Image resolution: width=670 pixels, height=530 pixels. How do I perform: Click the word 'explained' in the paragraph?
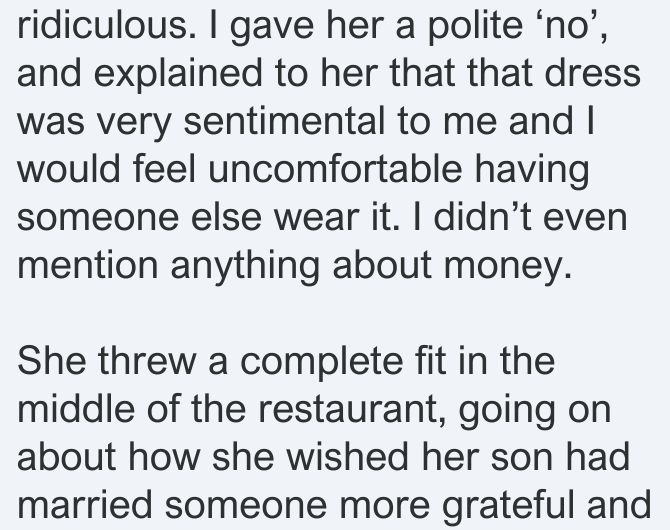tap(177, 75)
